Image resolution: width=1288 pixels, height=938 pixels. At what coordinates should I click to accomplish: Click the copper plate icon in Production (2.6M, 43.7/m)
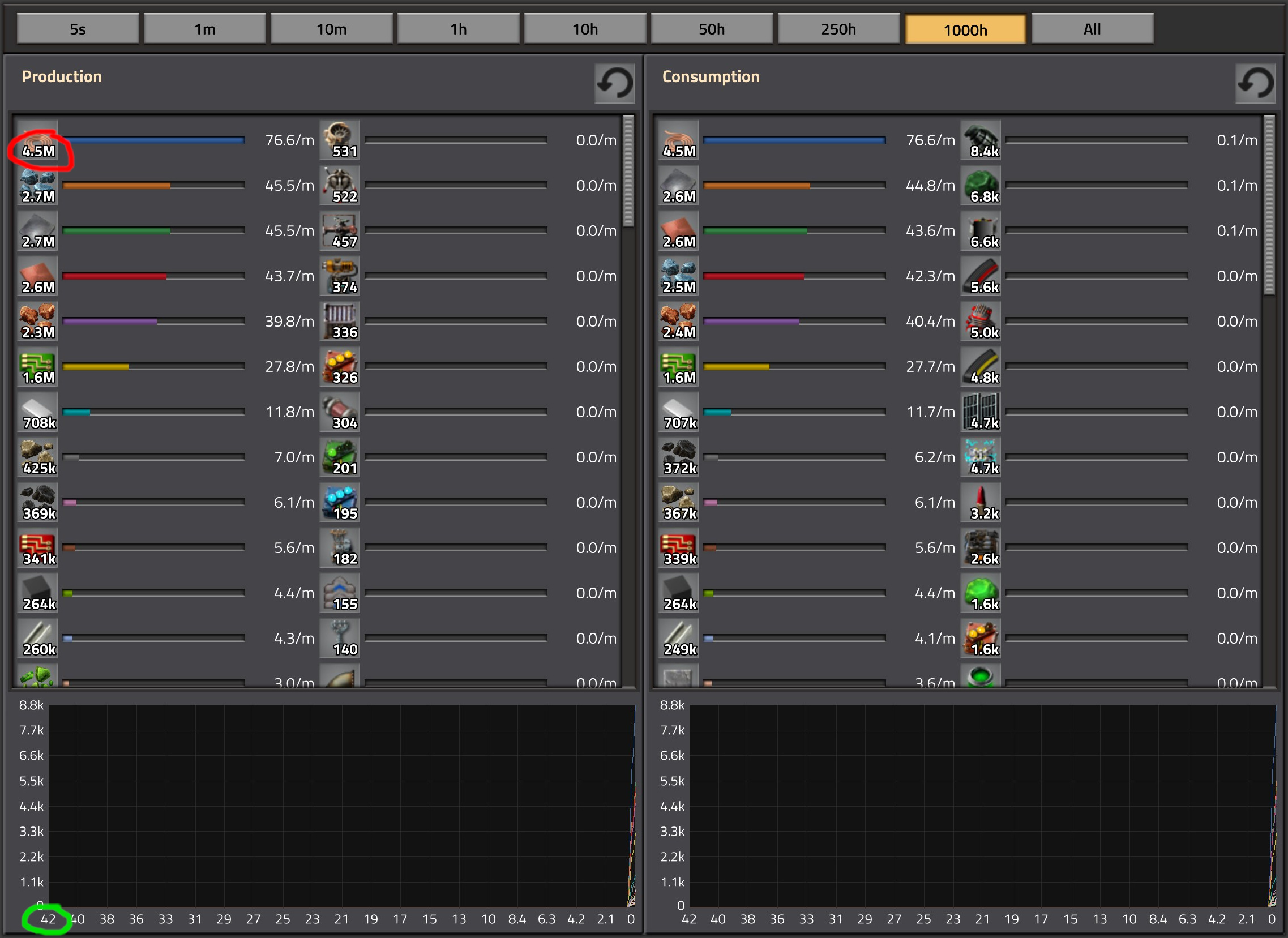[x=37, y=276]
